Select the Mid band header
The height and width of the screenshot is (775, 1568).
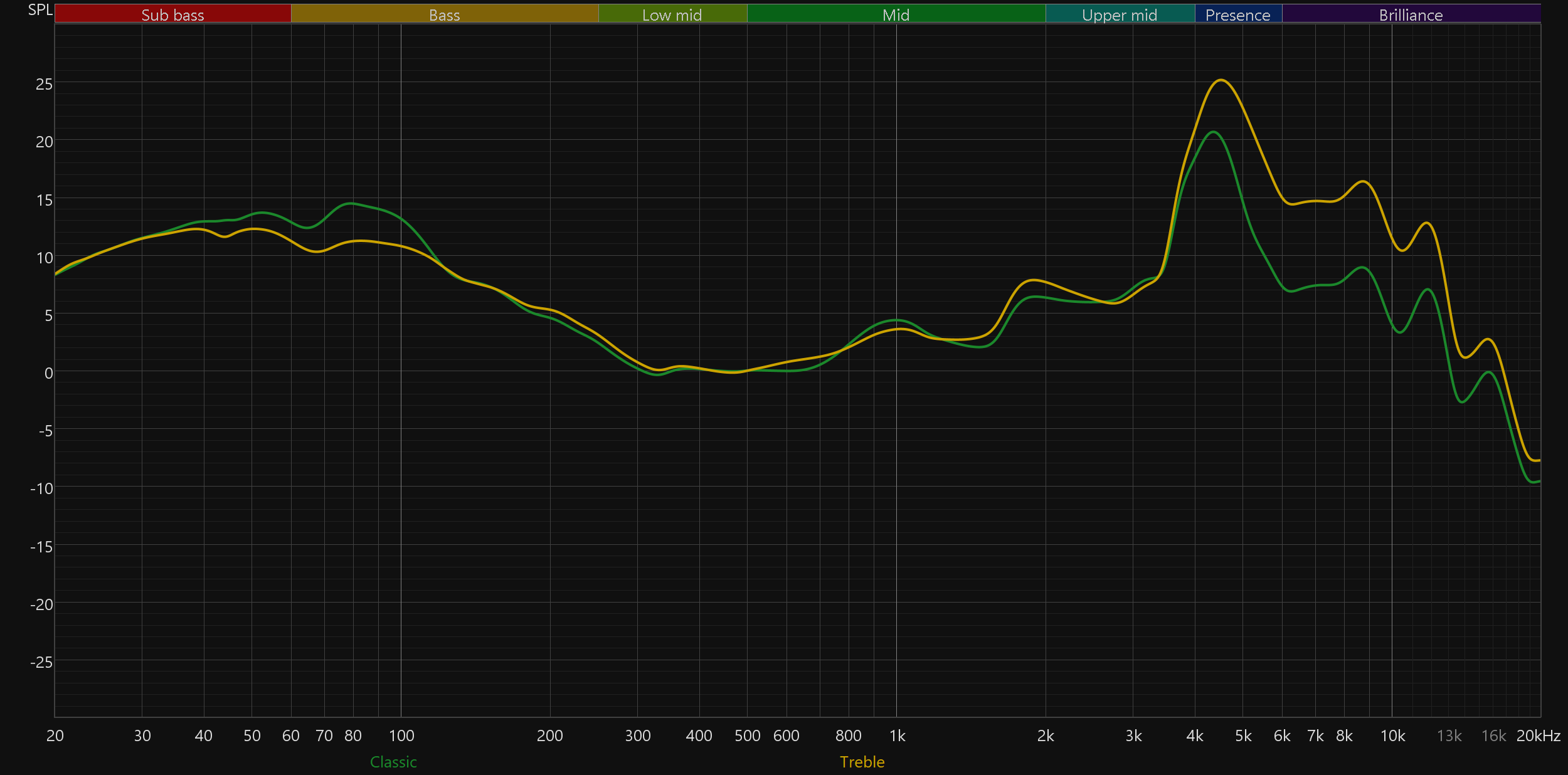click(896, 14)
